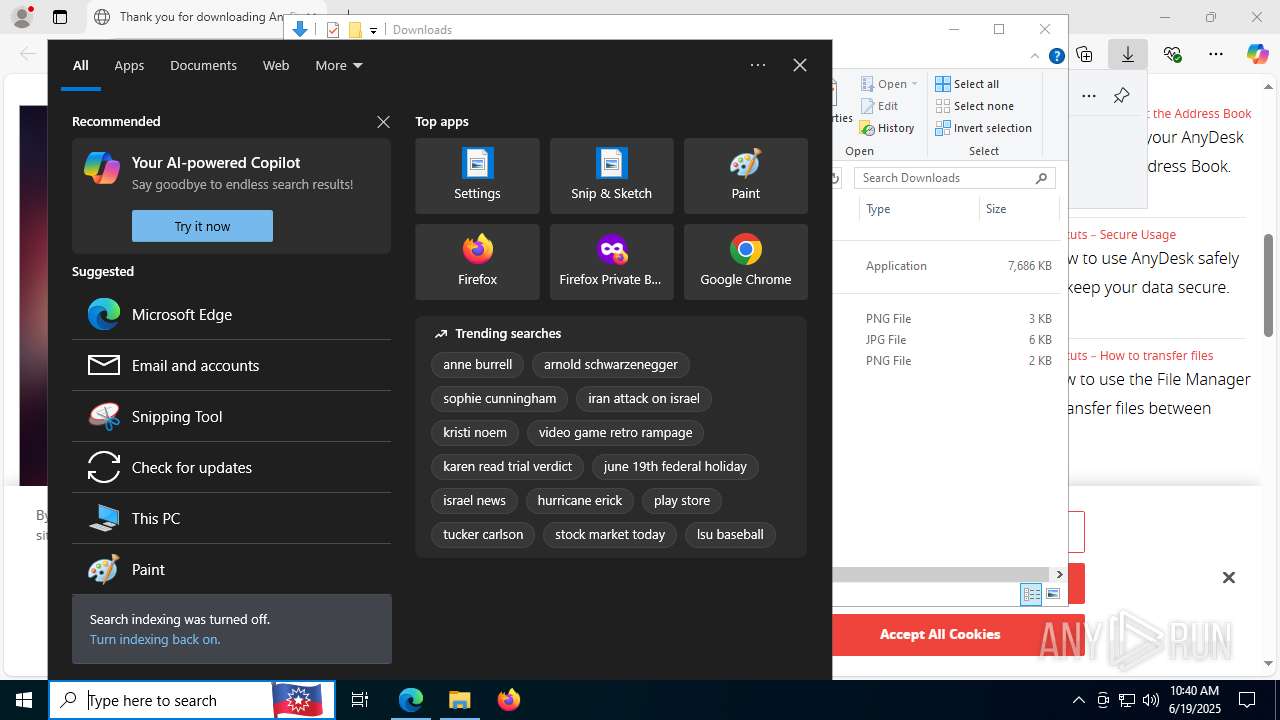Viewport: 1280px width, 720px height.
Task: Search trending karen read trial verdict
Action: click(507, 466)
